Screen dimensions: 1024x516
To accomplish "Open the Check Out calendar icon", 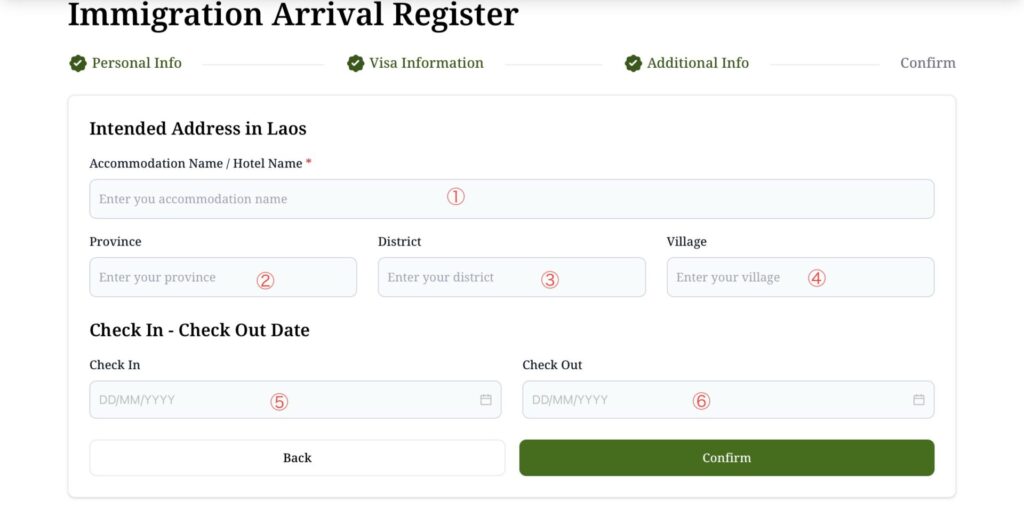I will click(919, 400).
